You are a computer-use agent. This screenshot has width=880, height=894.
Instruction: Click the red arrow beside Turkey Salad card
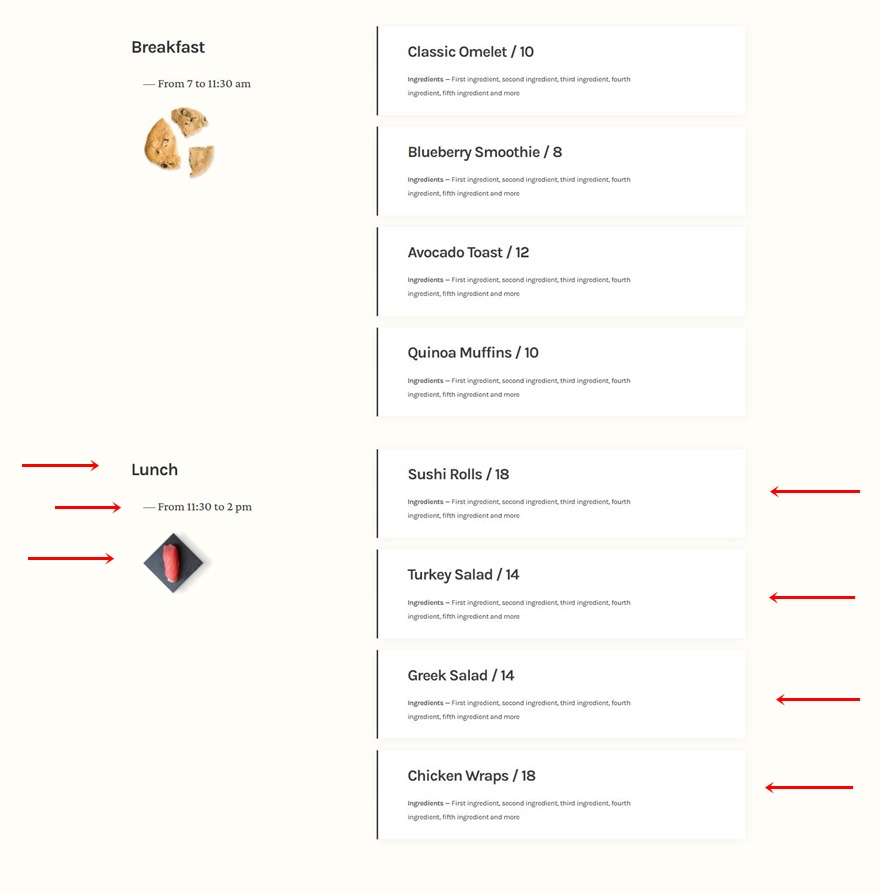(812, 598)
